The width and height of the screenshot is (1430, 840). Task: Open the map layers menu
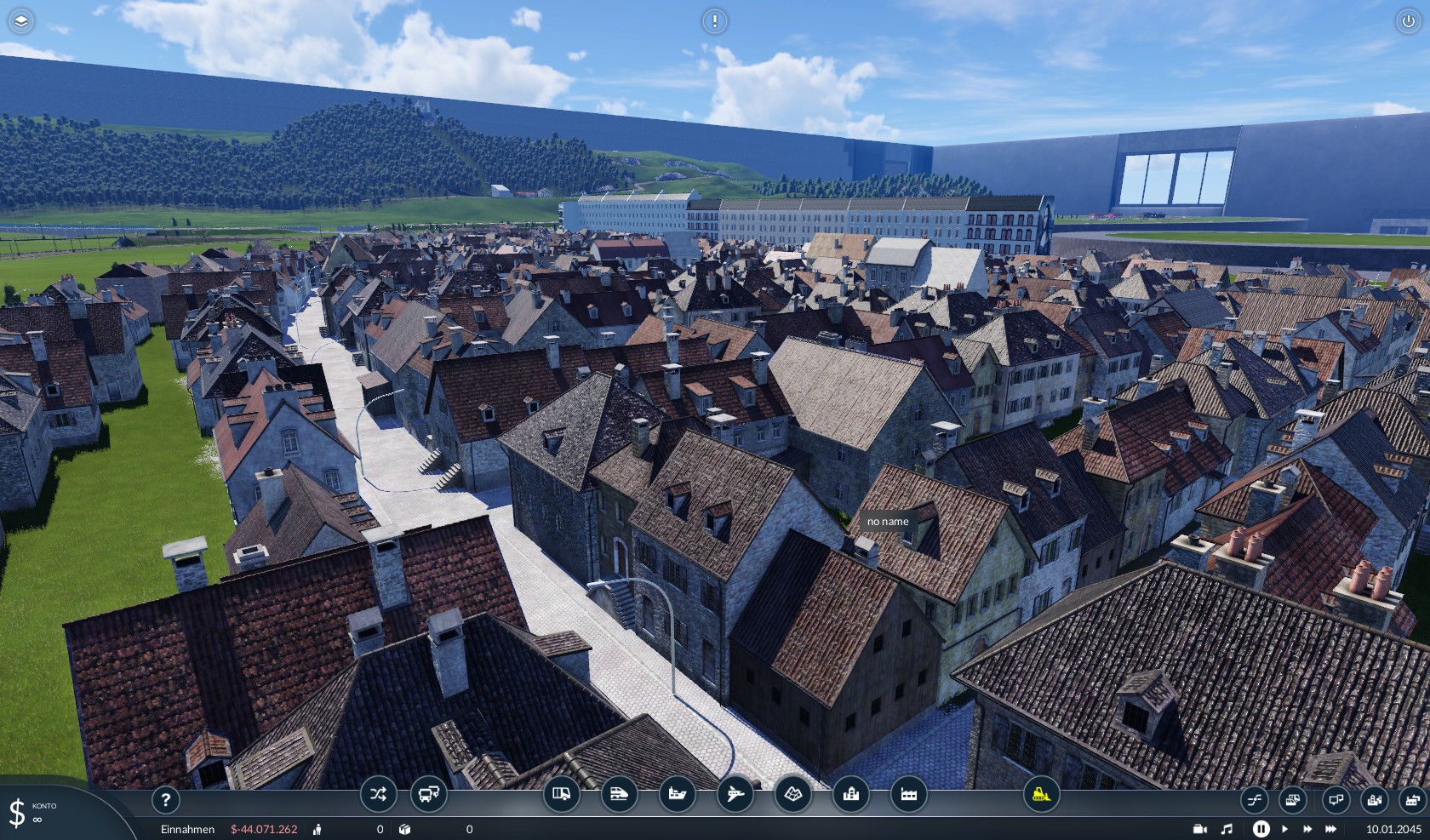pos(21,21)
